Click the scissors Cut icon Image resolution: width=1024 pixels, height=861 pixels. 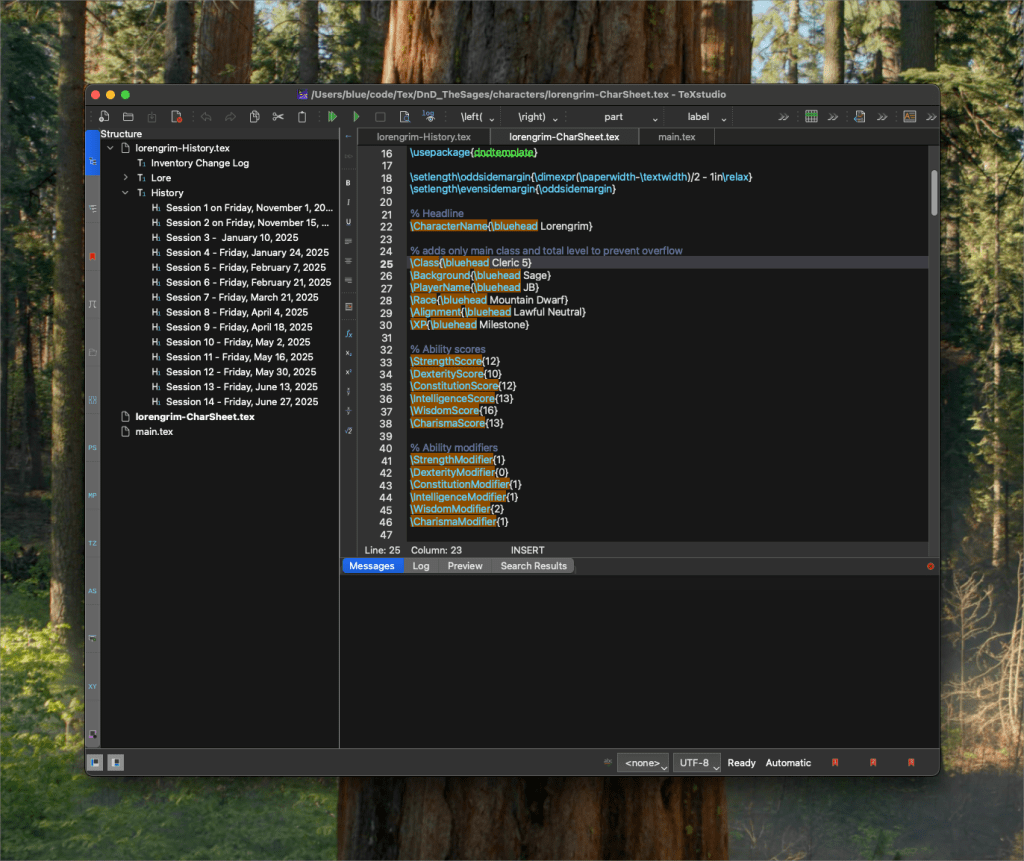click(x=278, y=117)
